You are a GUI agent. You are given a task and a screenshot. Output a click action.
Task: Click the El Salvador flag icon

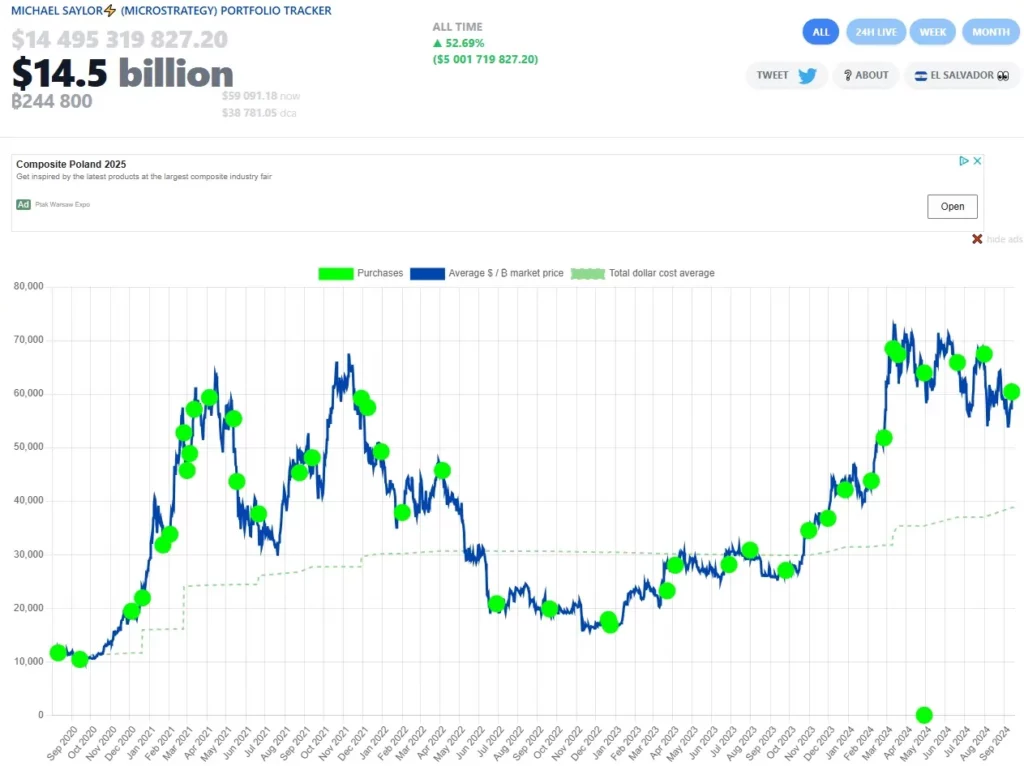click(921, 76)
